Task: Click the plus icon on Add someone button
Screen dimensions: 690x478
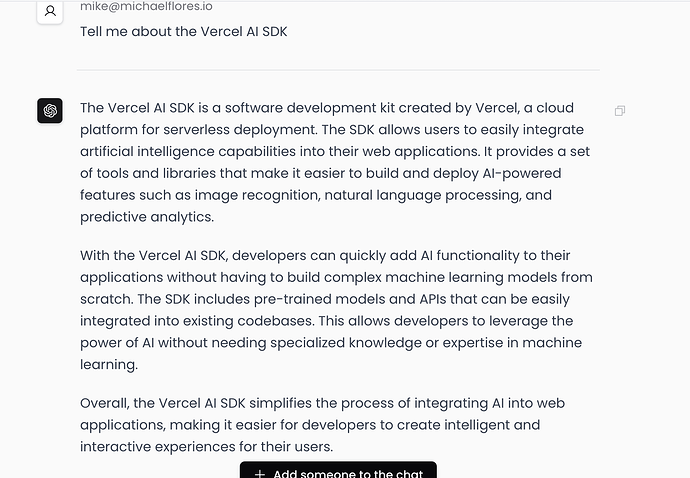Action: pos(260,474)
